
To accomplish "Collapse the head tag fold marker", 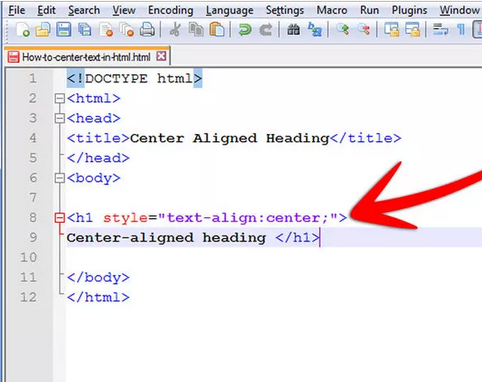I will coord(60,118).
